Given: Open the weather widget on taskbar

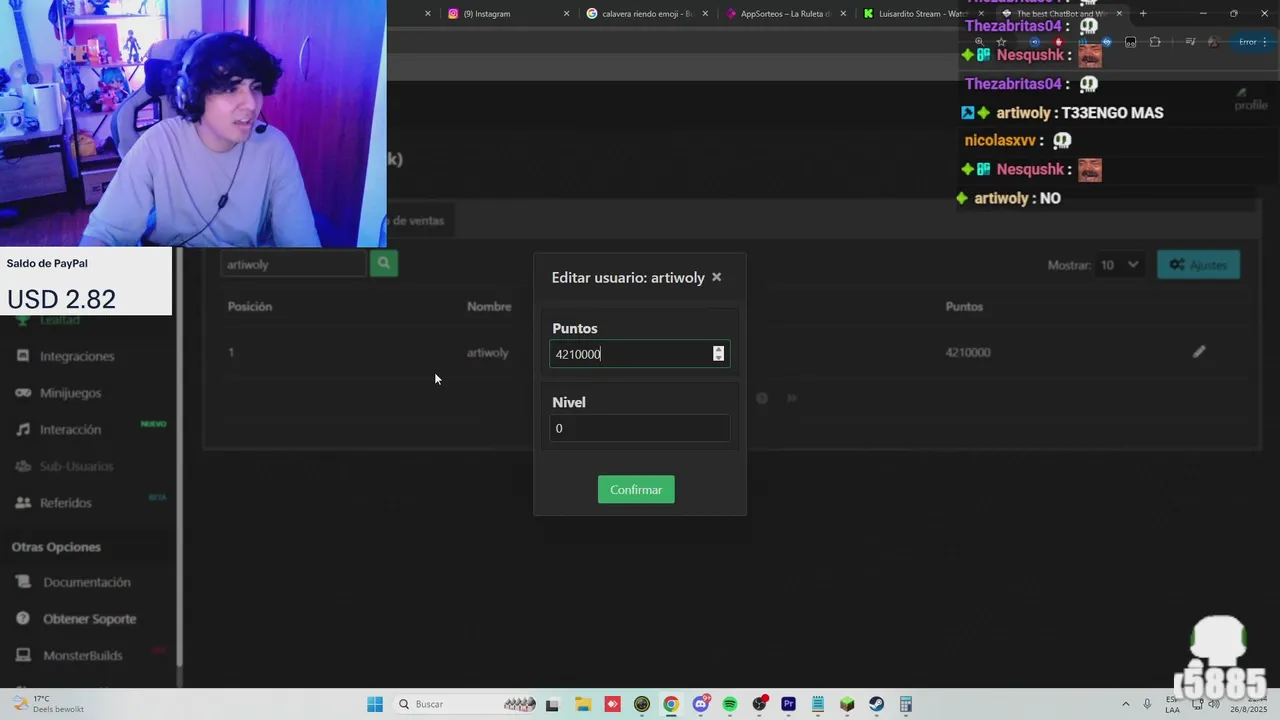Looking at the screenshot, I should coord(48,704).
